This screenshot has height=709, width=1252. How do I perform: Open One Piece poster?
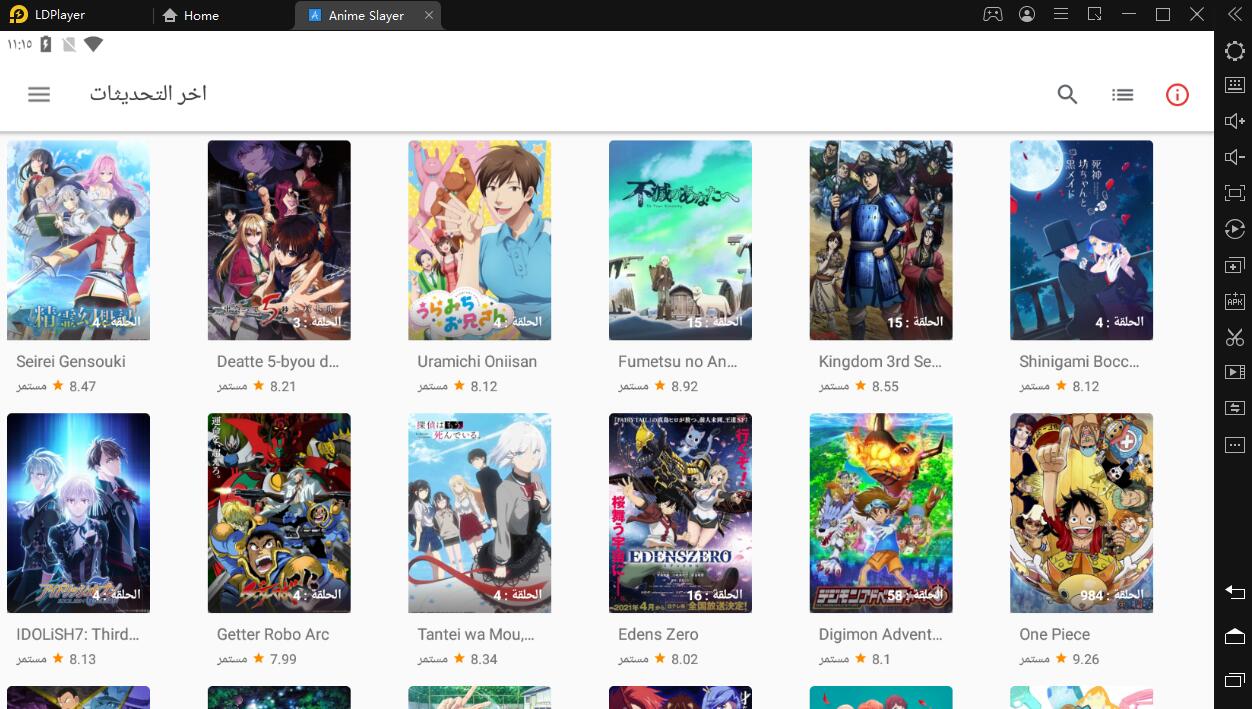tap(1081, 513)
